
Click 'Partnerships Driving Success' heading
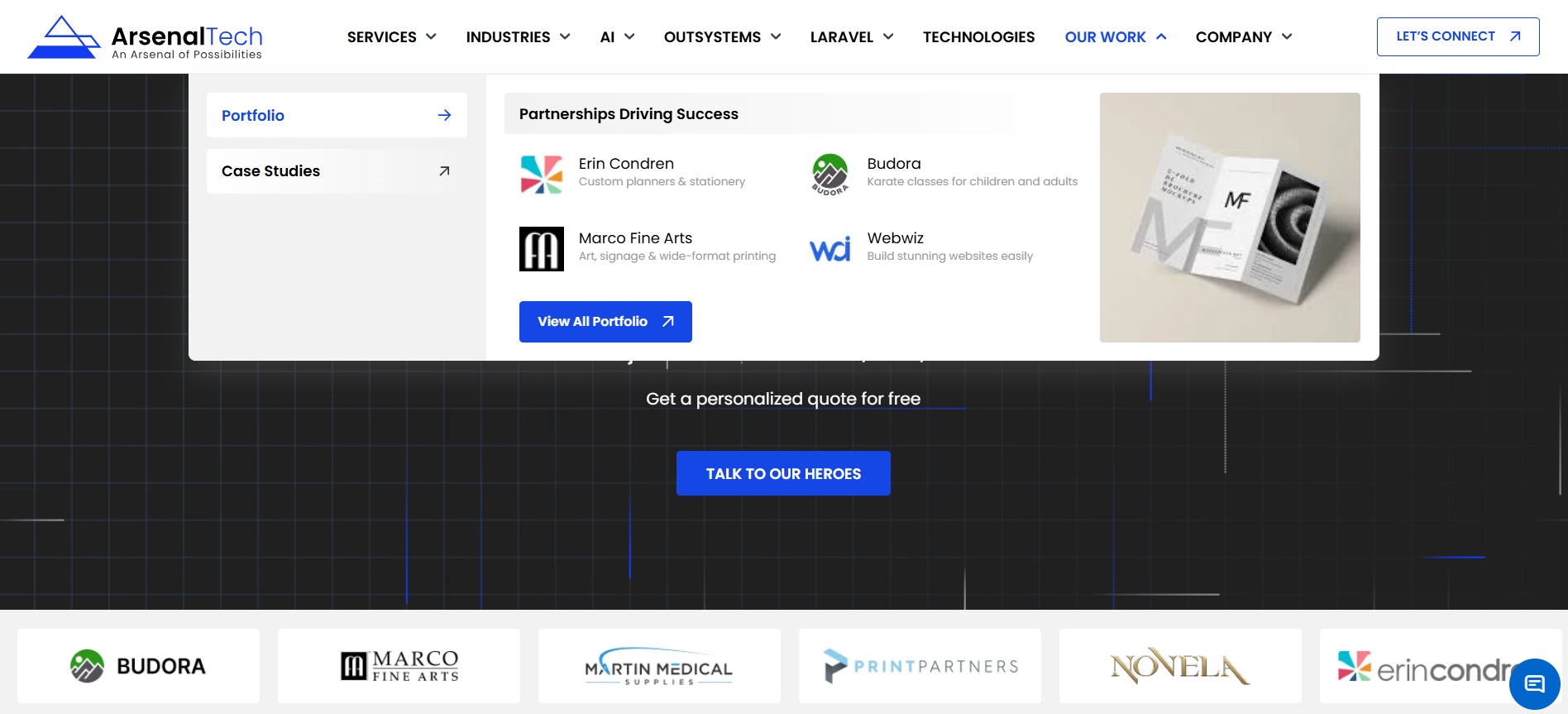(629, 114)
